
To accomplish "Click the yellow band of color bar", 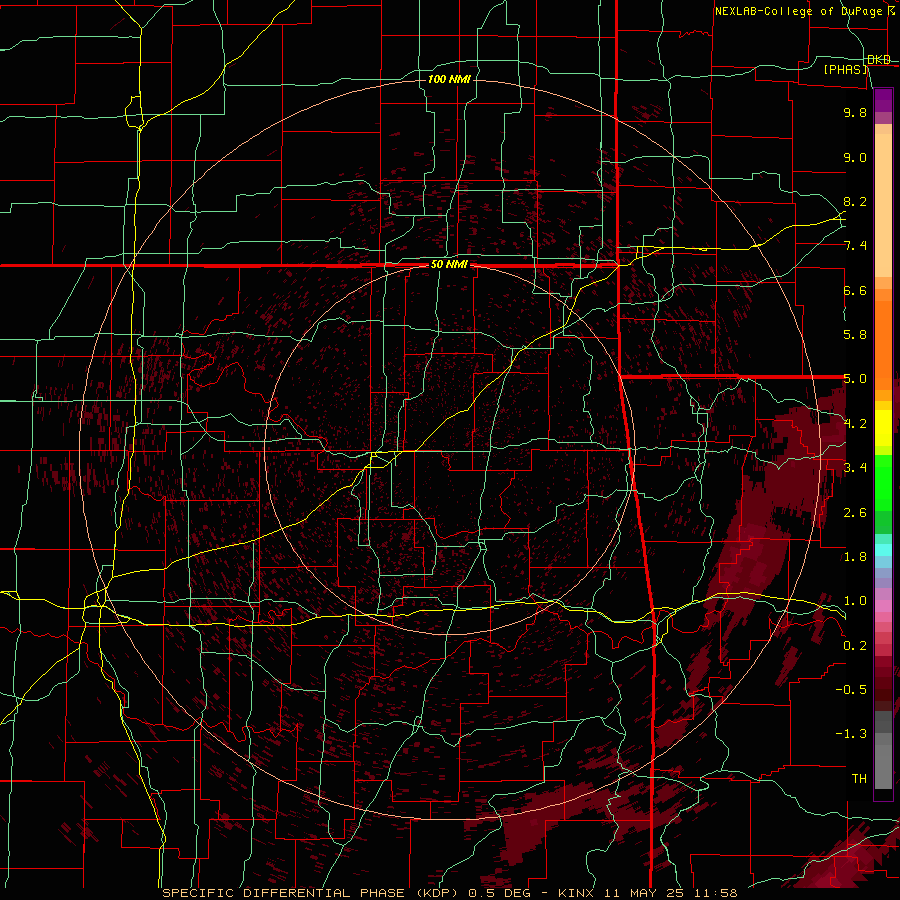I will click(x=883, y=428).
